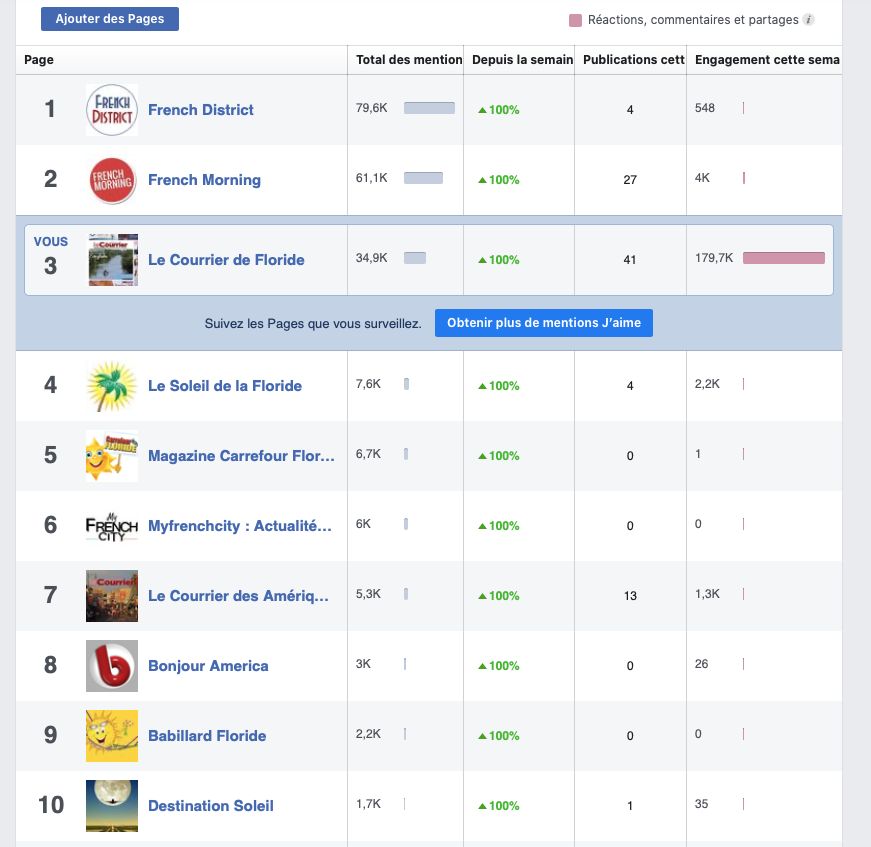The height and width of the screenshot is (847, 871).
Task: Click the 79,6K total mentions value
Action: (372, 108)
